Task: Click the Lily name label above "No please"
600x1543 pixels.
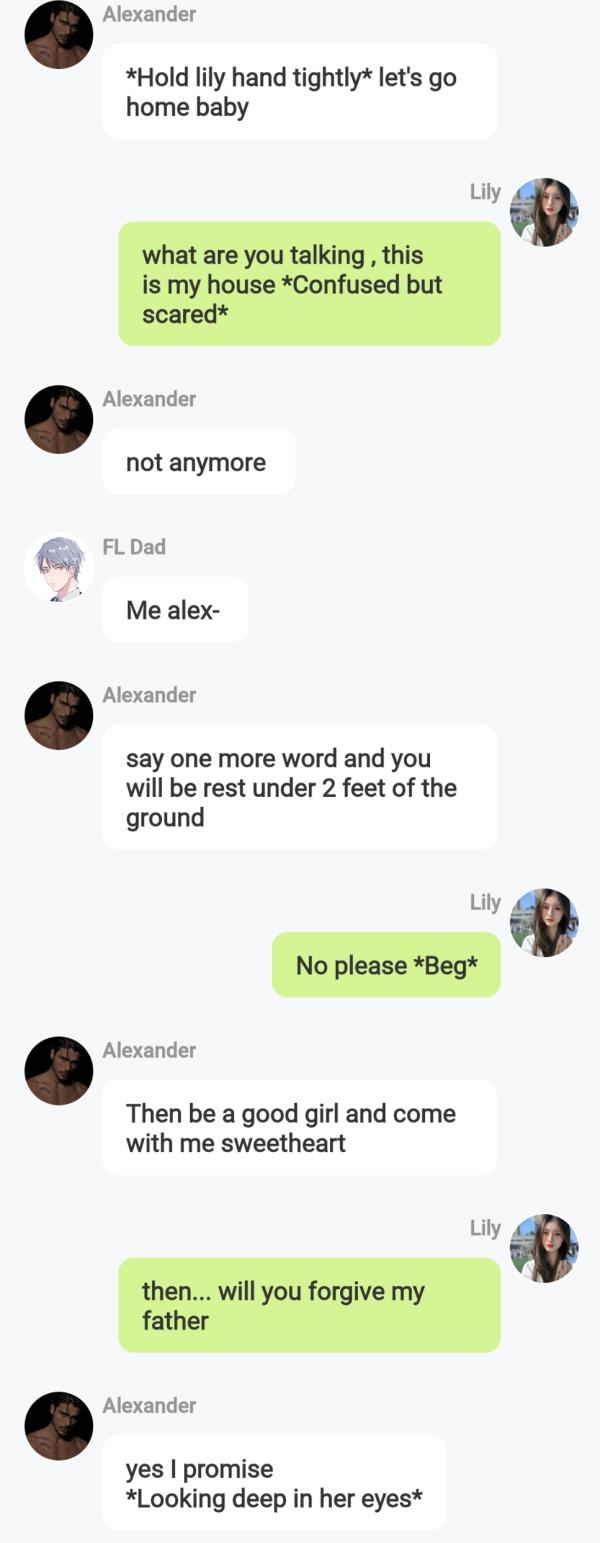Action: (x=485, y=902)
